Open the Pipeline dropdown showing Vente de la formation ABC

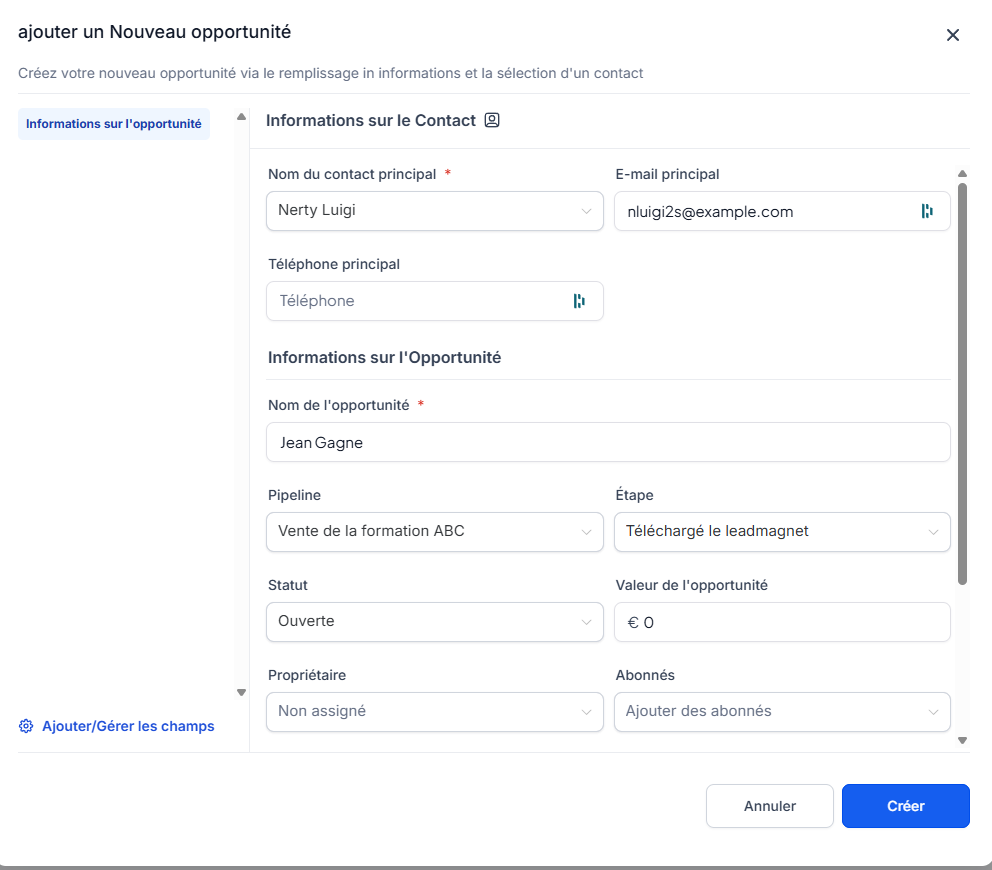point(435,531)
